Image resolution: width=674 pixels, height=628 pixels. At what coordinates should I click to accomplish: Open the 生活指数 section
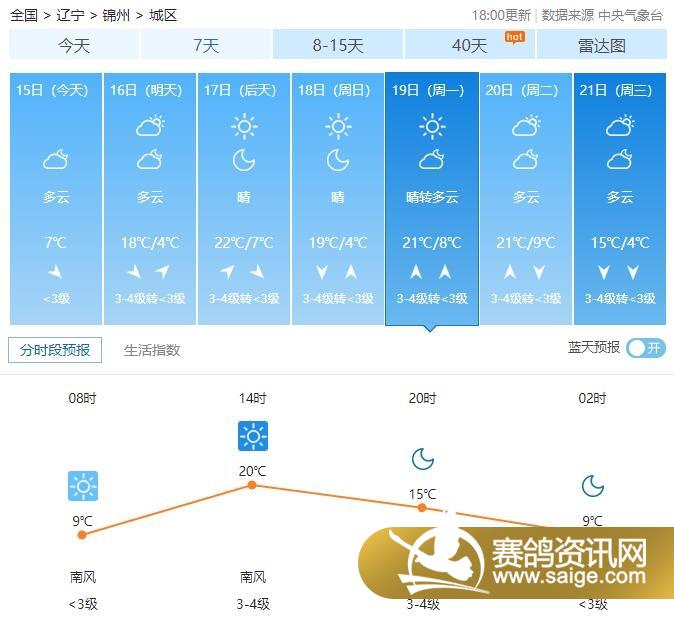click(x=152, y=350)
